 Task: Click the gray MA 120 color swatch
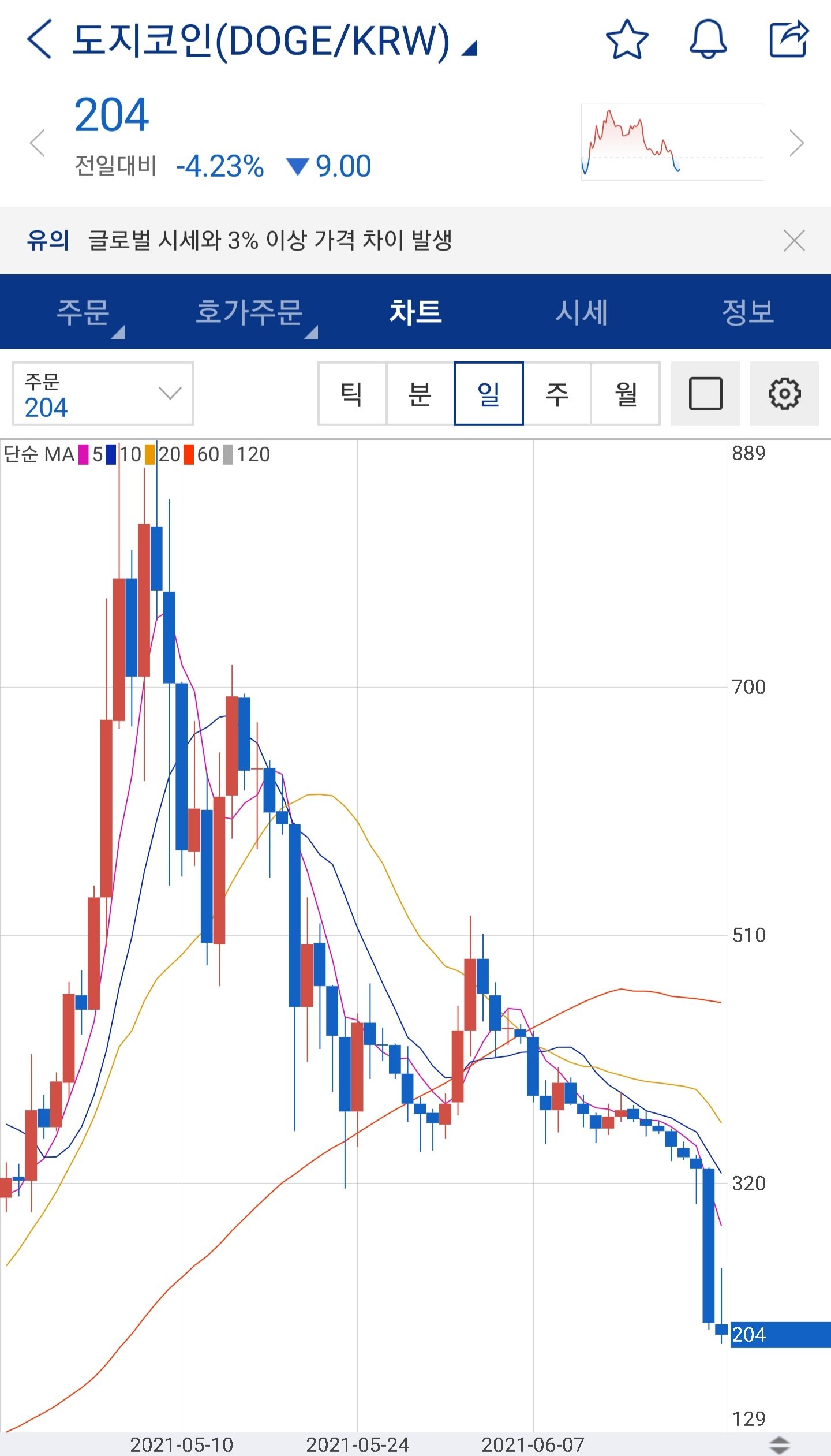point(227,454)
